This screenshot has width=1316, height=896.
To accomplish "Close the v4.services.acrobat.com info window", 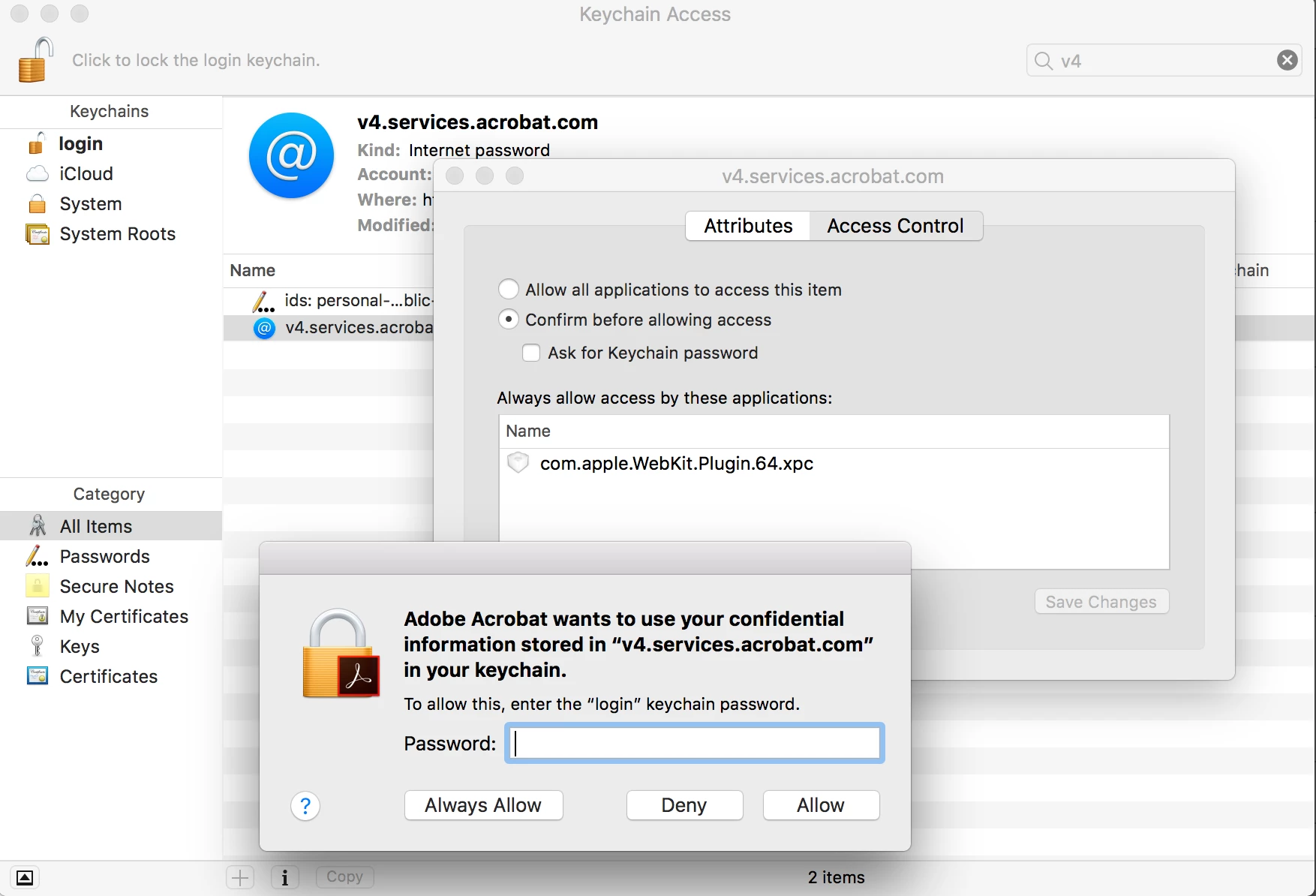I will pyautogui.click(x=455, y=176).
